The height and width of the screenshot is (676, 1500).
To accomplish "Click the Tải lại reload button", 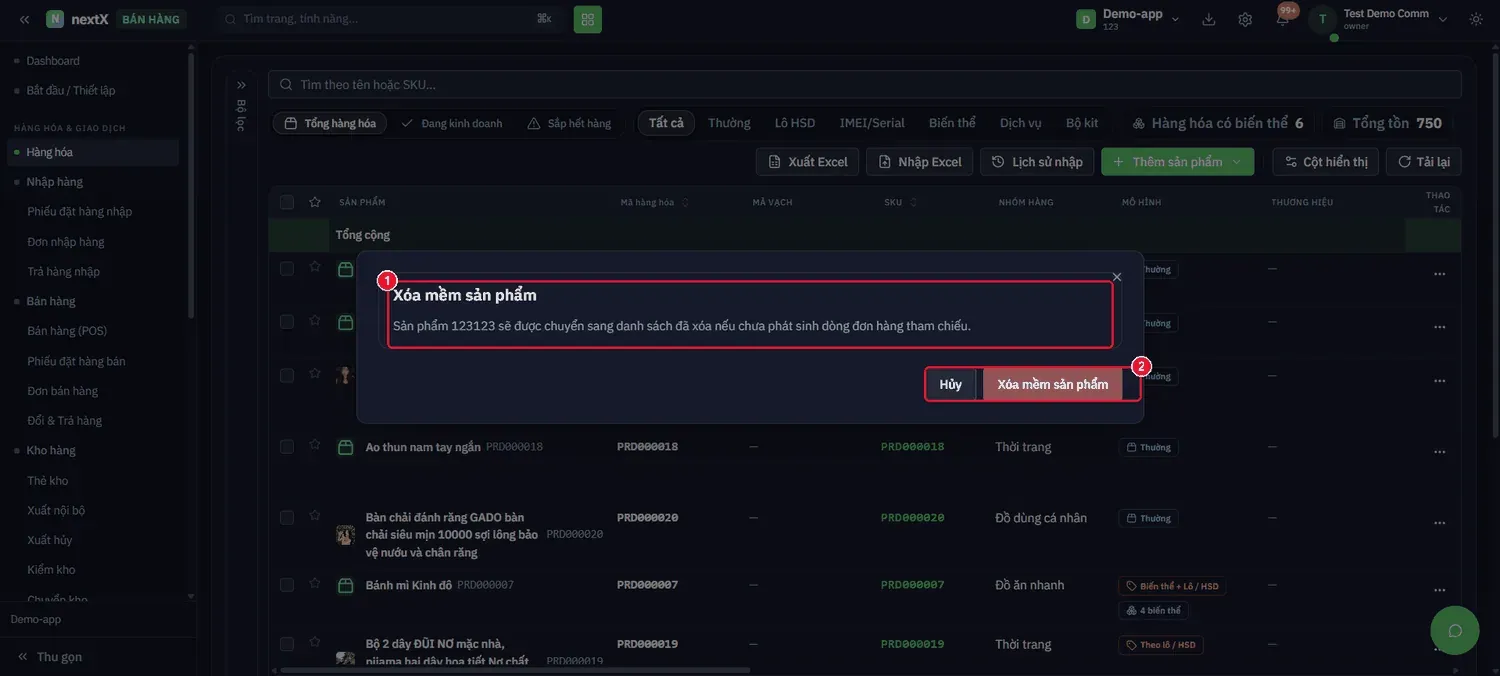I will 1424,162.
